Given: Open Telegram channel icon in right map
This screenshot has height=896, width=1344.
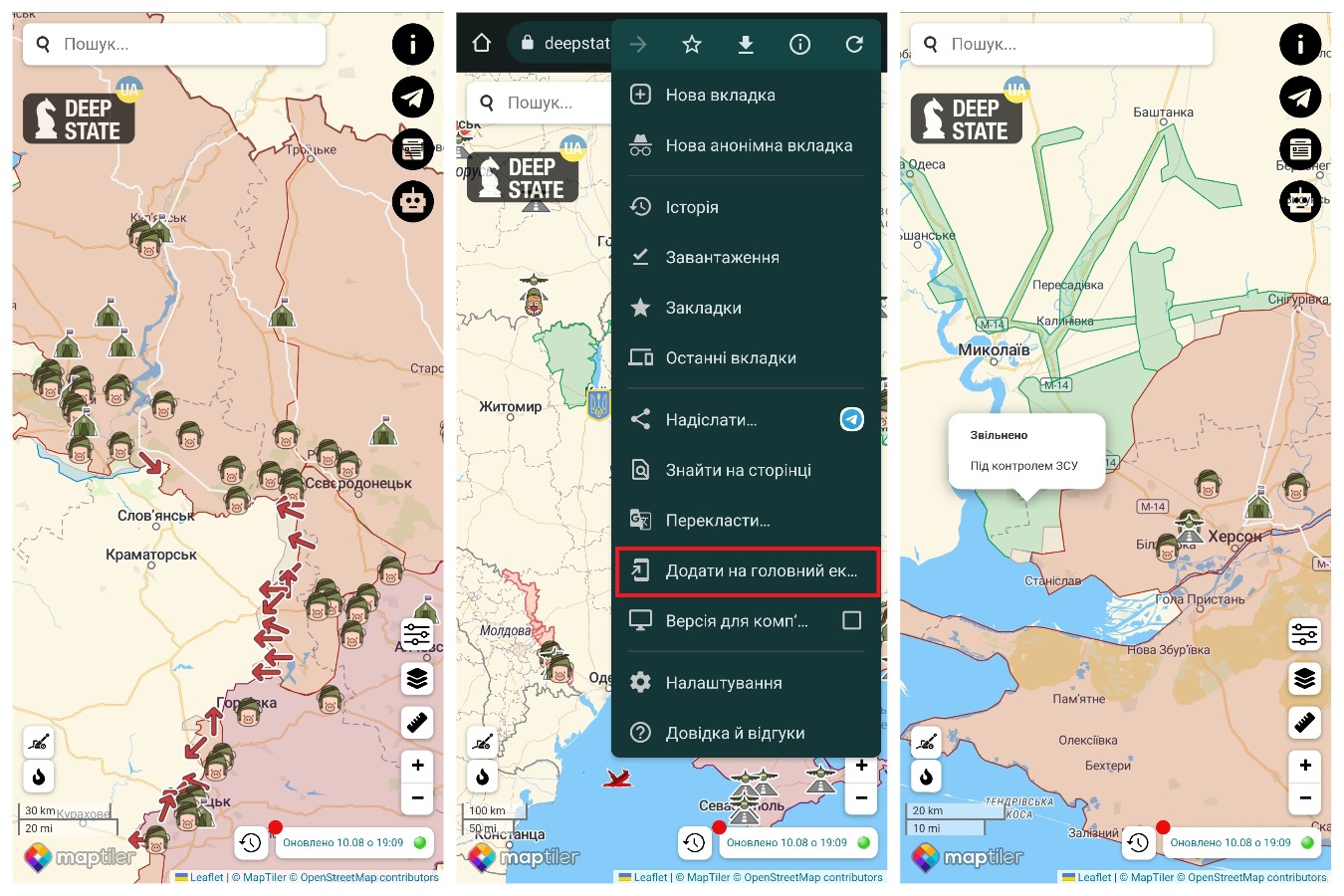Looking at the screenshot, I should [x=1300, y=97].
